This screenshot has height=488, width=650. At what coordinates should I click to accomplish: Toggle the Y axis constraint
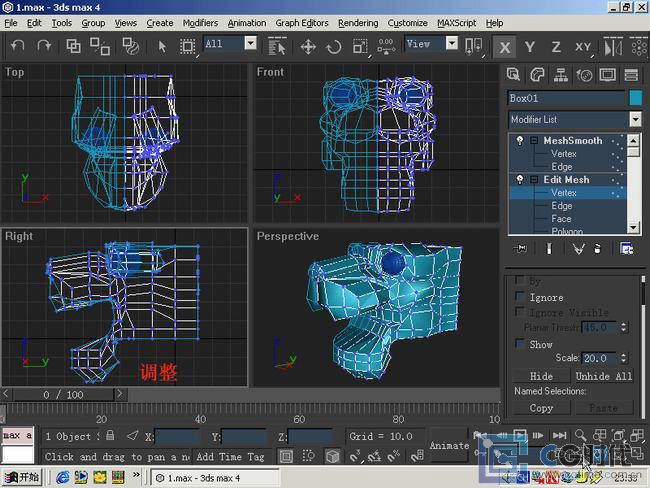(529, 47)
